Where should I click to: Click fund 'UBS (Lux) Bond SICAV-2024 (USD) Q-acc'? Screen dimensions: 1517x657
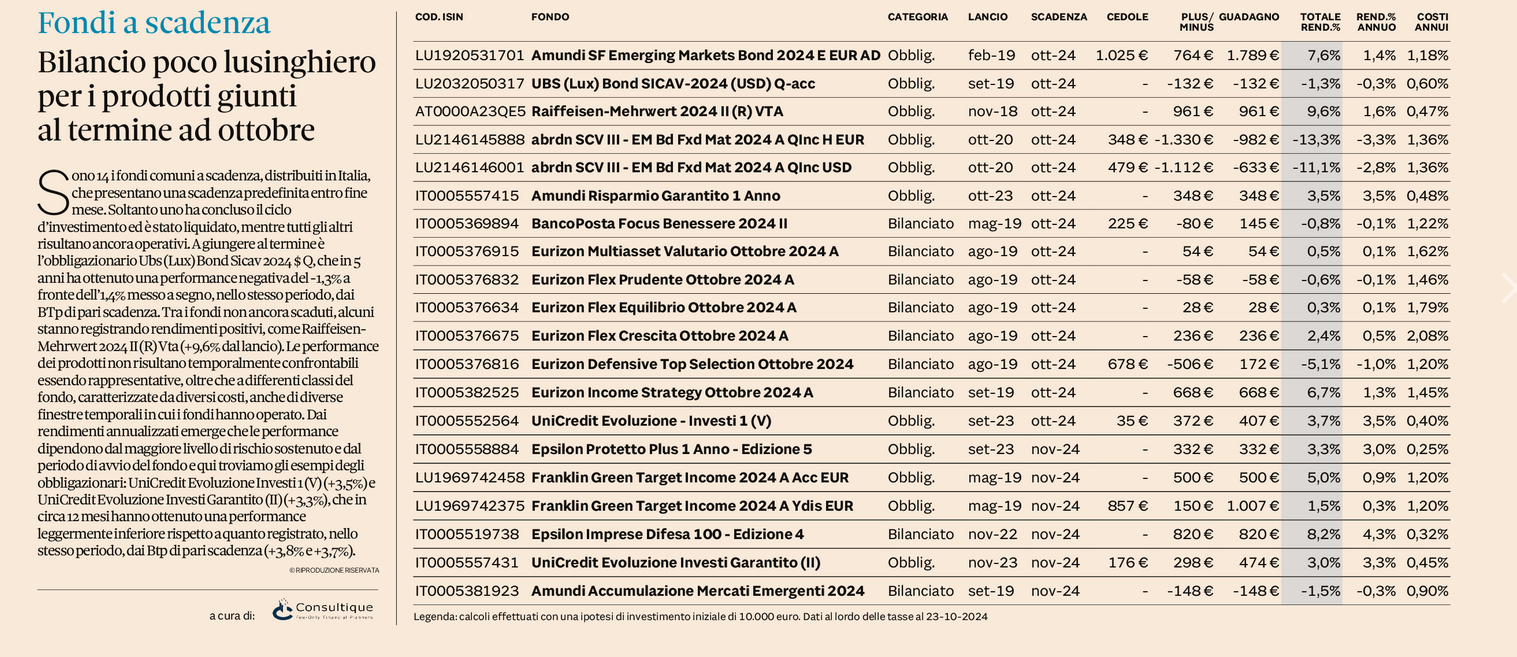point(673,84)
